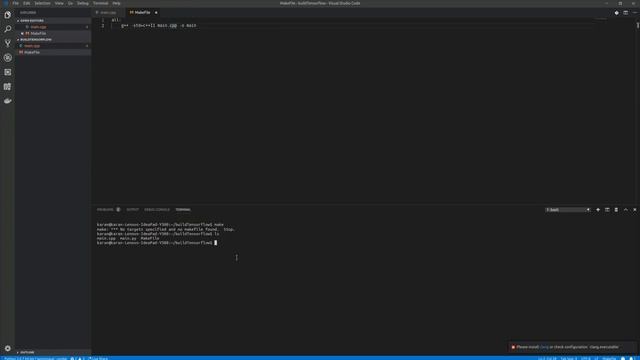Click the terminal input prompt line
This screenshot has width=640, height=360.
click(157, 243)
